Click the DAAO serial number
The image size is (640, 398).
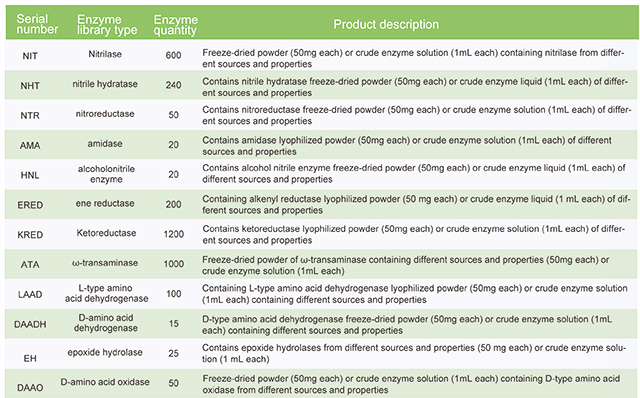click(x=30, y=387)
